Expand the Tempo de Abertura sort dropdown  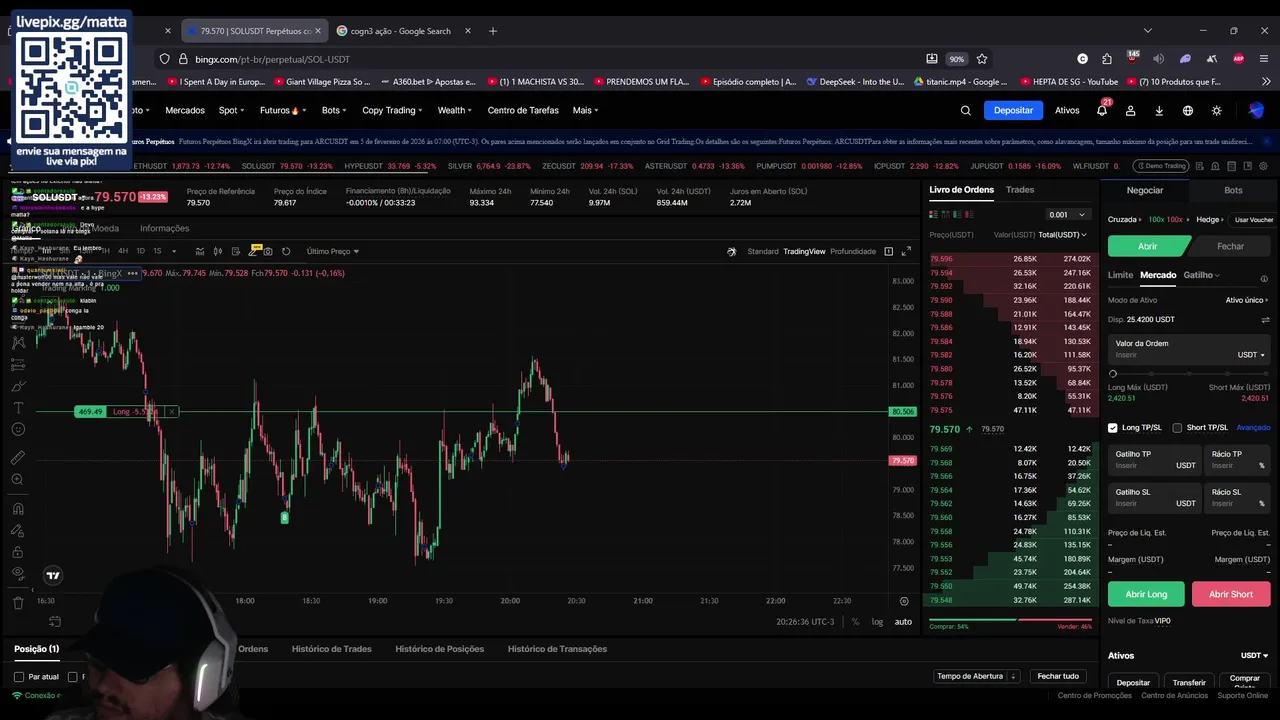tap(977, 676)
